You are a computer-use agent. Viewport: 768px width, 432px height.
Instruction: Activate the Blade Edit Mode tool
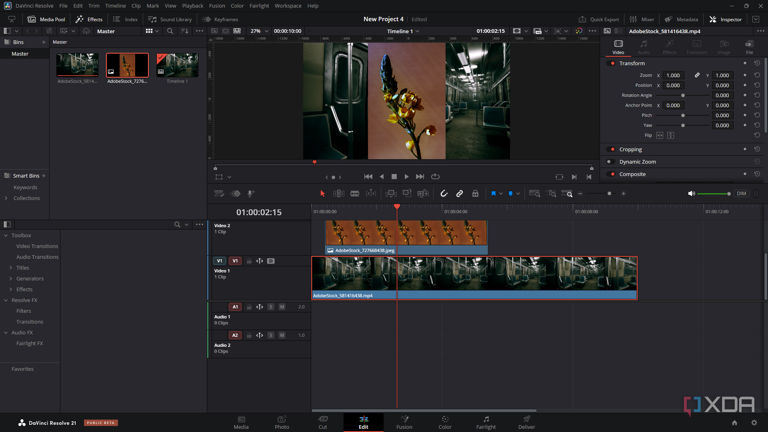(355, 193)
